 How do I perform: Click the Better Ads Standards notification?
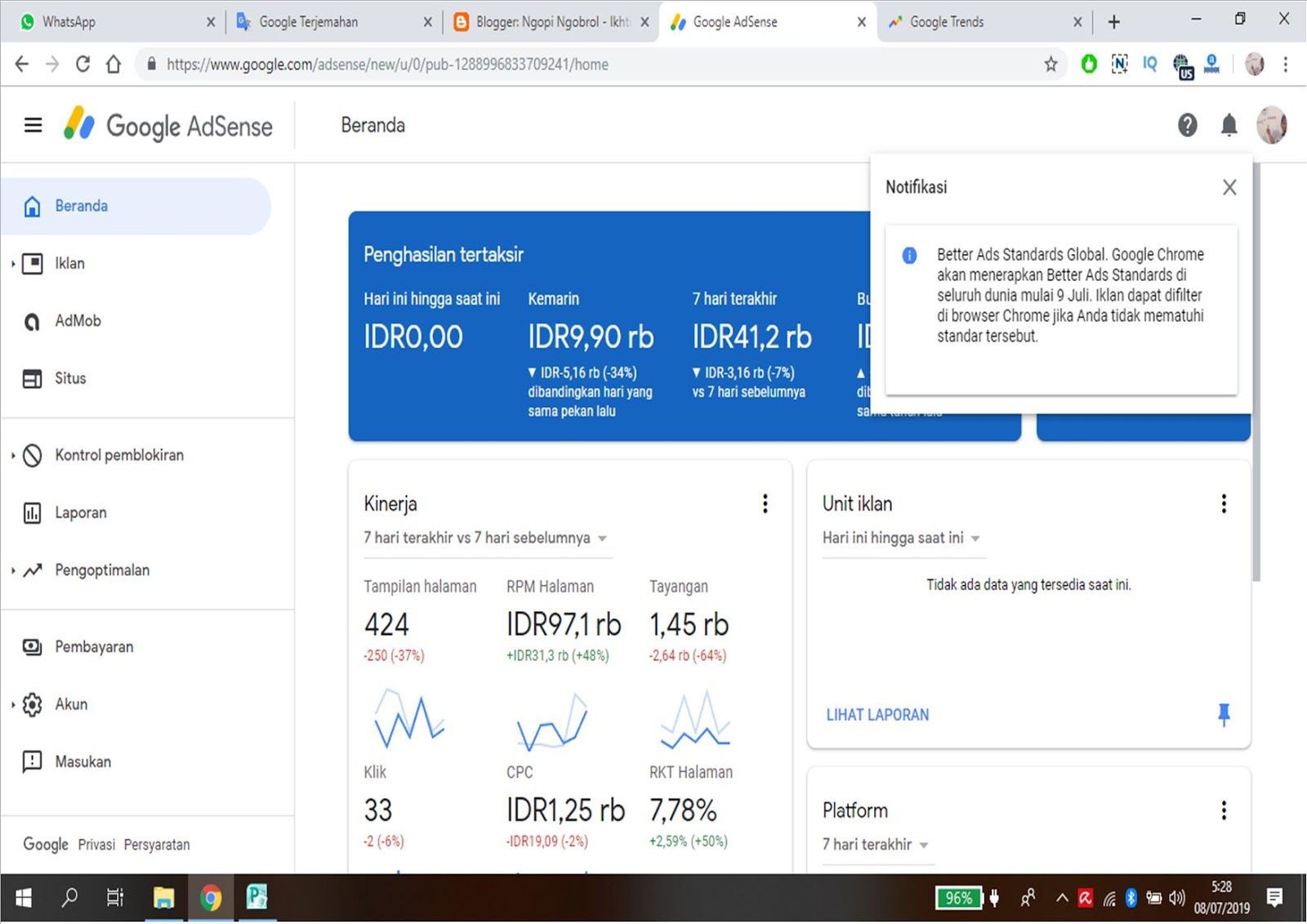coord(1061,310)
